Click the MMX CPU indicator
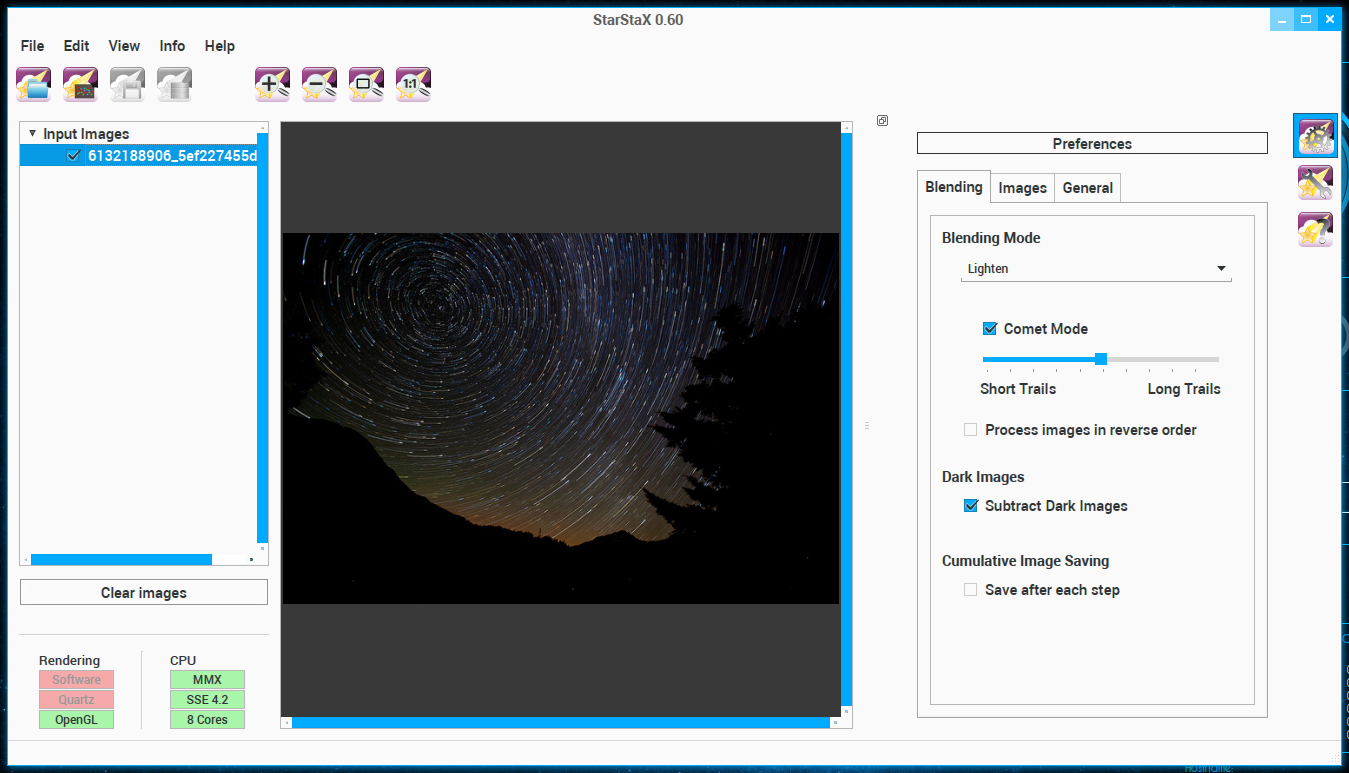This screenshot has height=773, width=1349. [x=207, y=680]
